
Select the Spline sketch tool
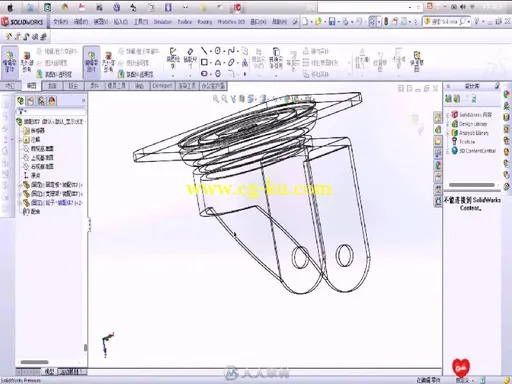click(231, 51)
